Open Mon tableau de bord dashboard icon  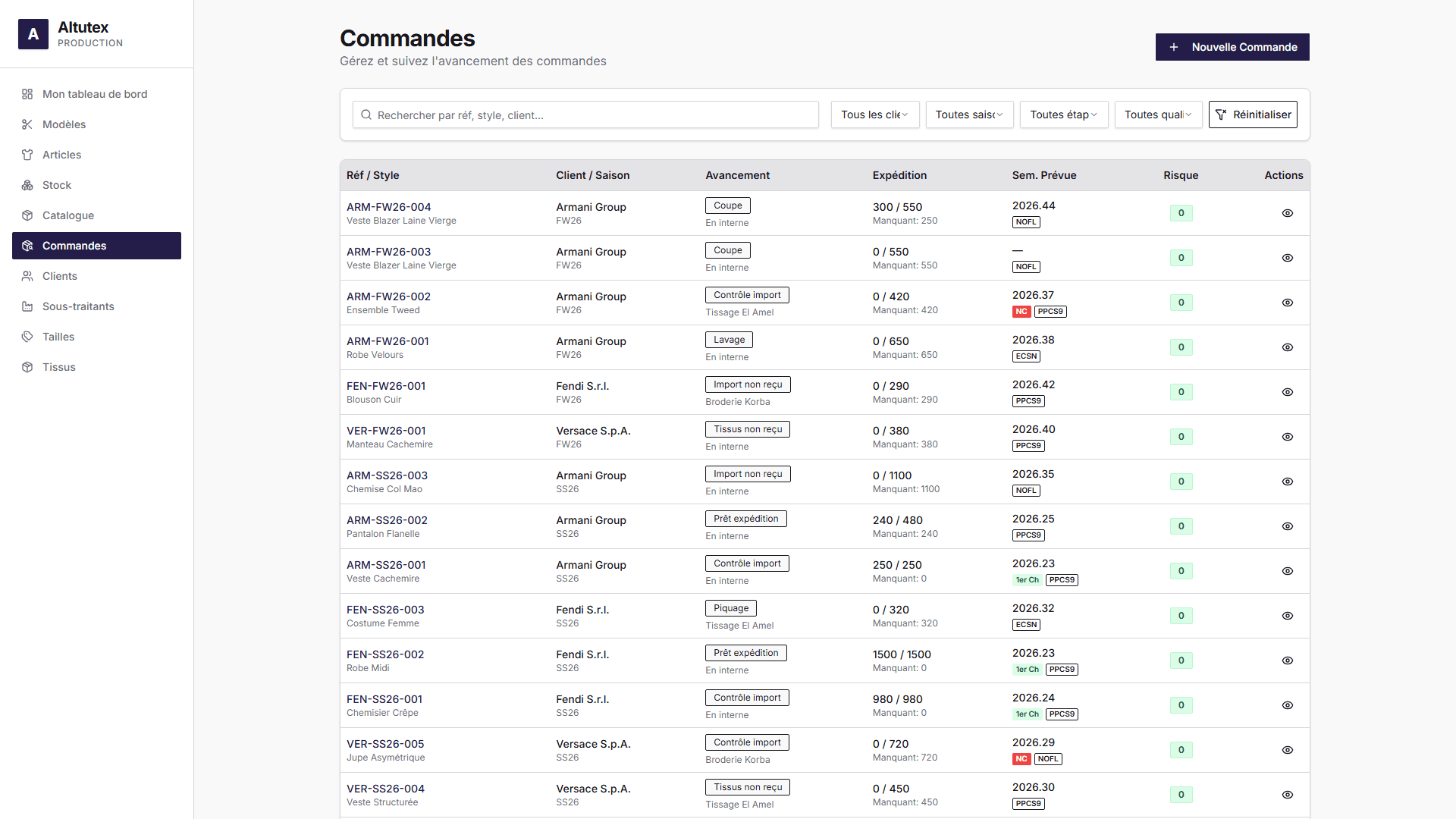(x=27, y=94)
